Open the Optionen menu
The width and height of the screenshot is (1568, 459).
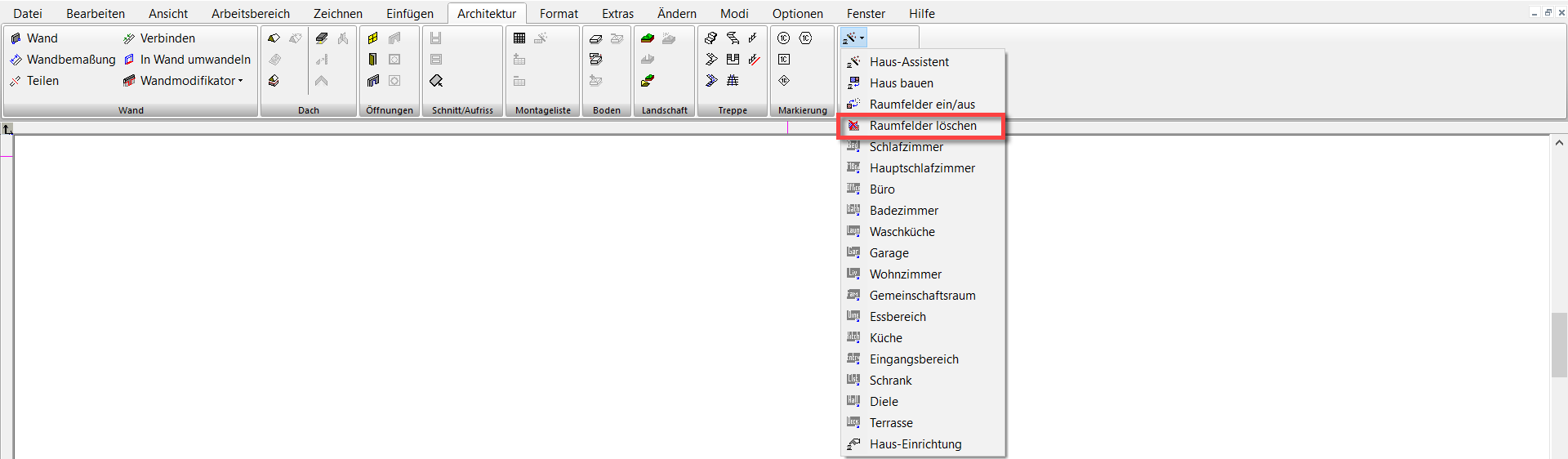pos(798,14)
